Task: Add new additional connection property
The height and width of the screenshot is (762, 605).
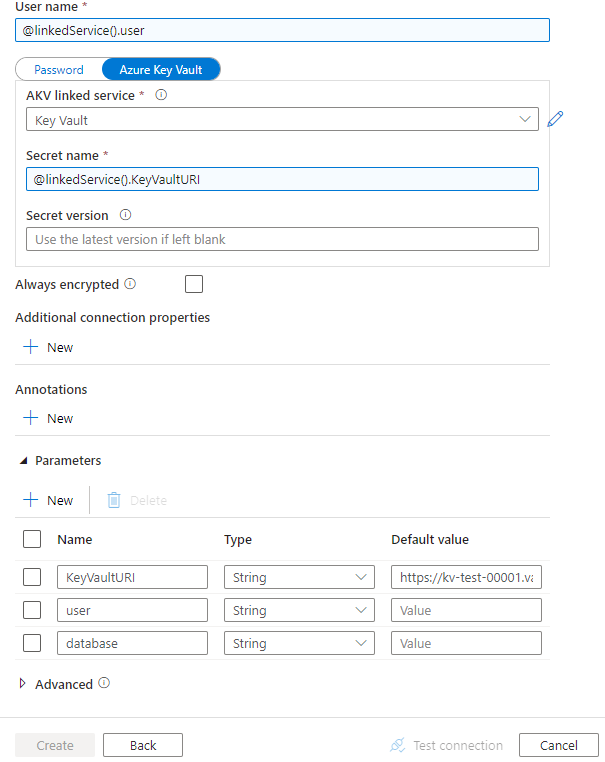Action: tap(48, 347)
